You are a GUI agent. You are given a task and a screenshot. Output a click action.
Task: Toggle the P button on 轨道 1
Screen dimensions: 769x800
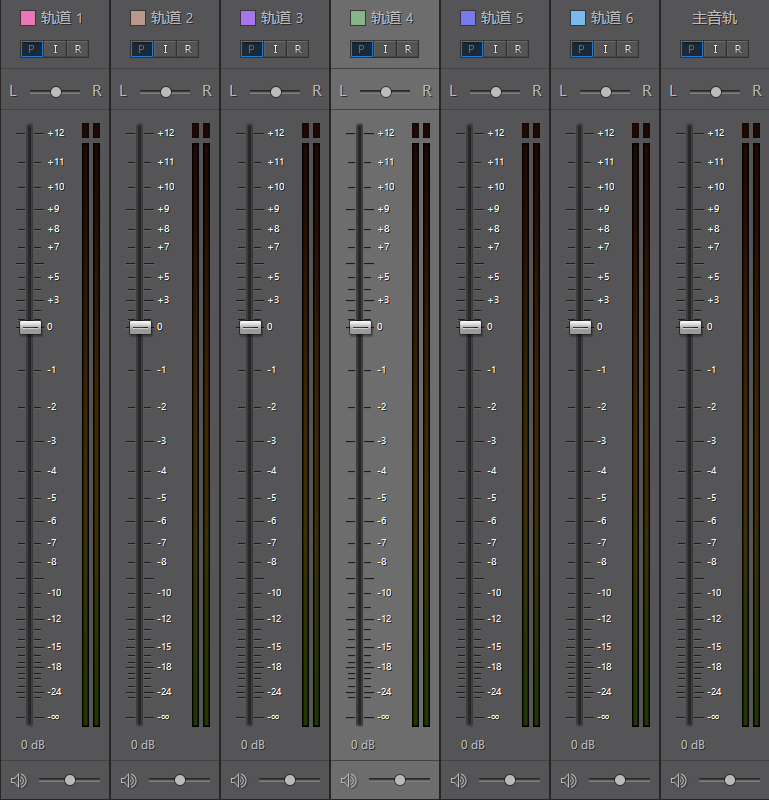click(30, 48)
